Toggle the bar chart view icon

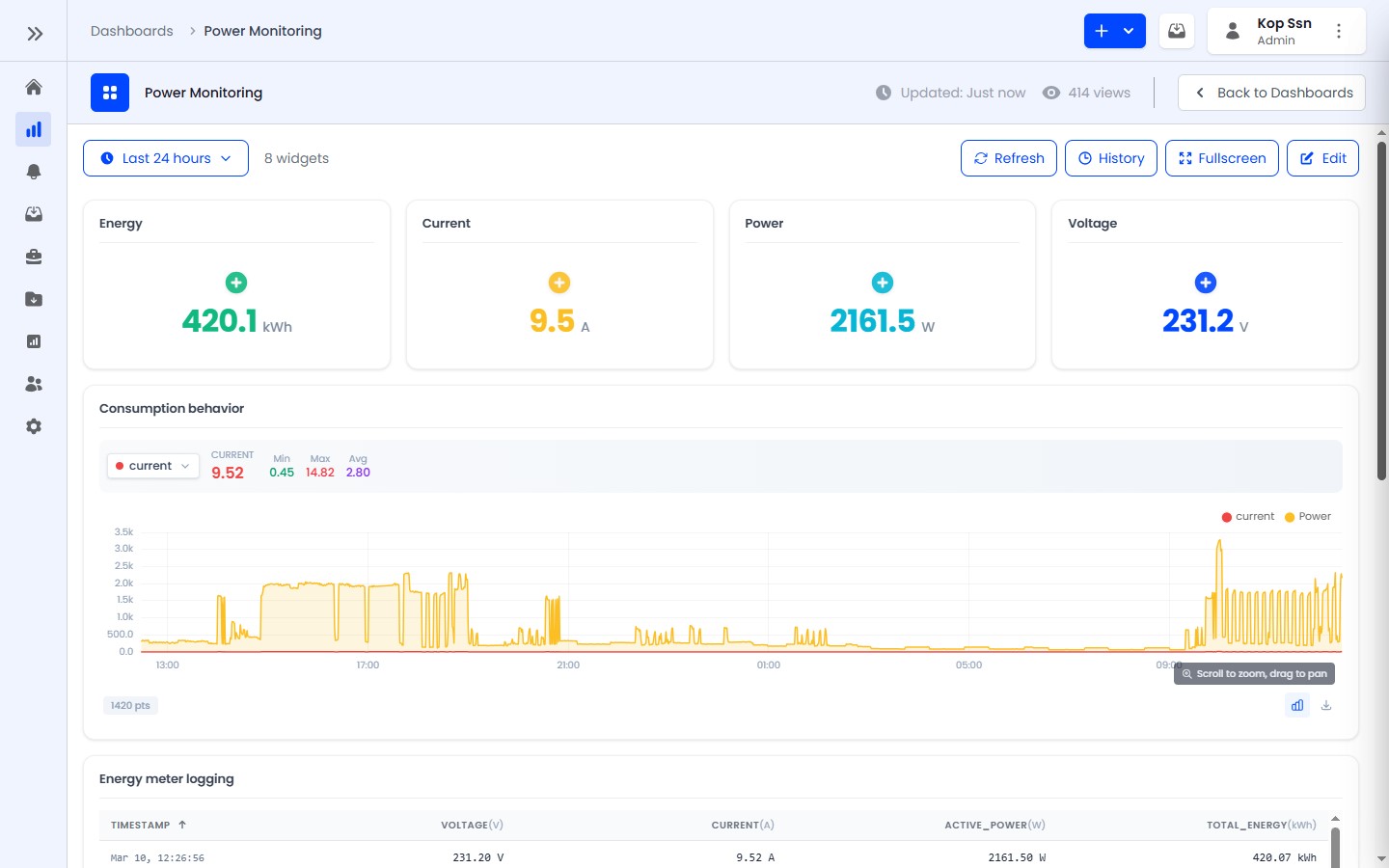click(x=1297, y=705)
